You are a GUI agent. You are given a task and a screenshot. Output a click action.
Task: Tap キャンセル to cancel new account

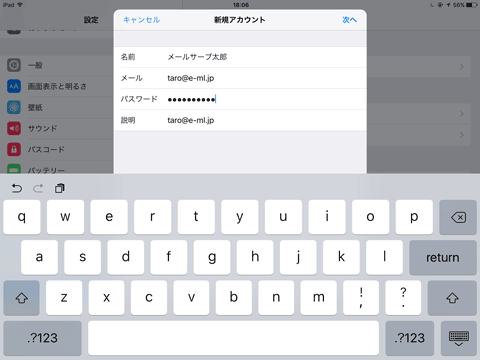[x=142, y=20]
